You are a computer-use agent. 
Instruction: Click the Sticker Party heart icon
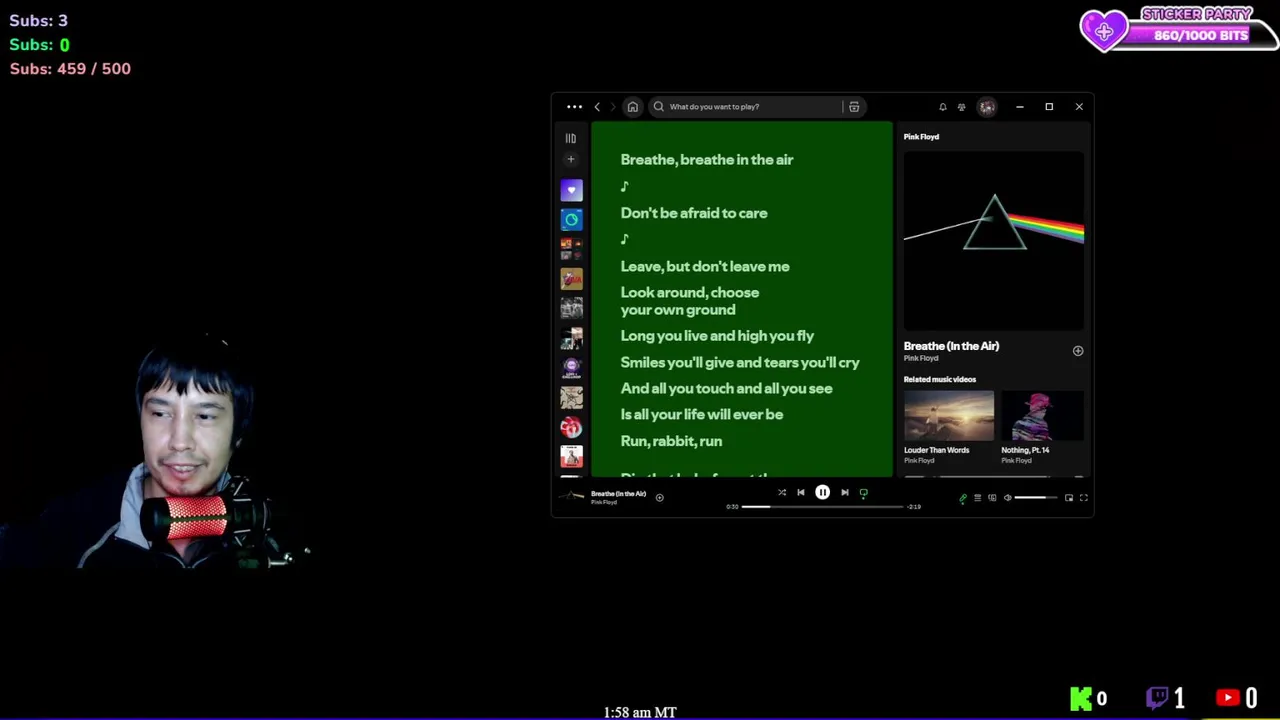1104,31
